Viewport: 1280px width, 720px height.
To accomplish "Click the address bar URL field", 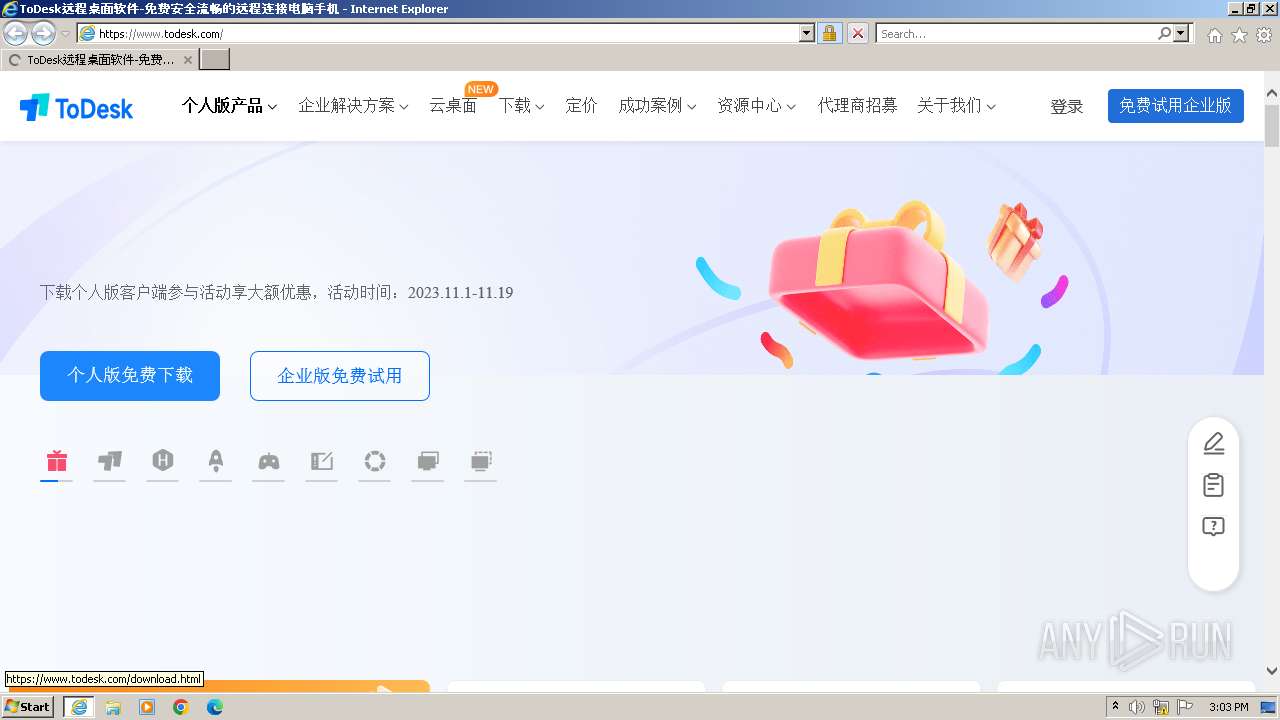I will (x=448, y=33).
